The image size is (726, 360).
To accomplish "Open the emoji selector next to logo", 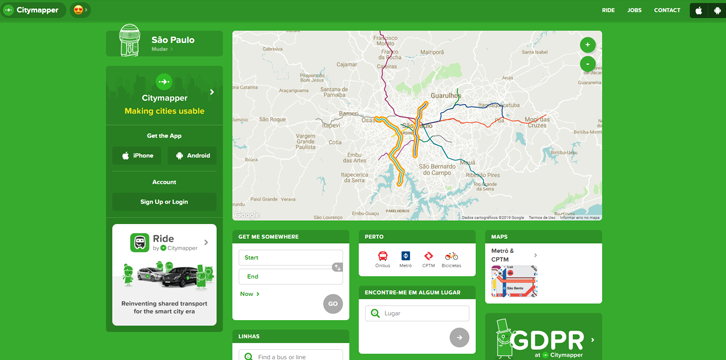I will pyautogui.click(x=80, y=10).
